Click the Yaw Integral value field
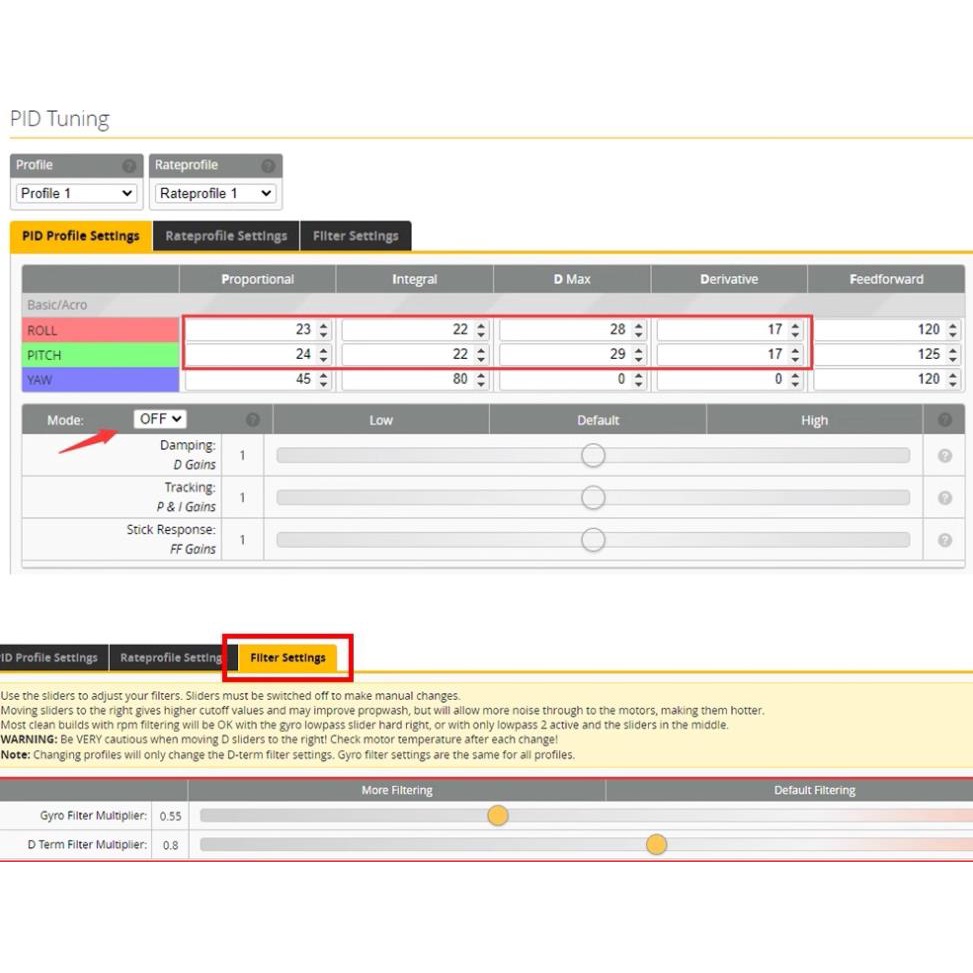The height and width of the screenshot is (973, 973). 405,379
